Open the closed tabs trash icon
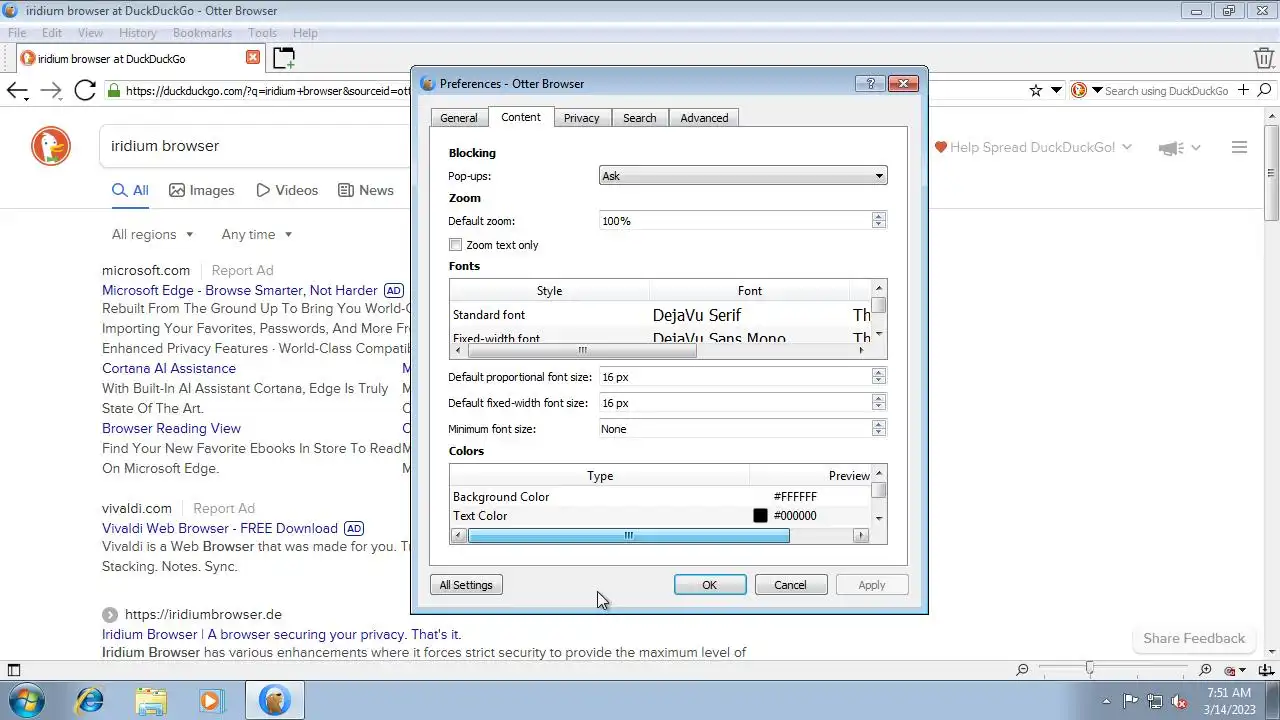This screenshot has width=1280, height=720. click(1264, 58)
